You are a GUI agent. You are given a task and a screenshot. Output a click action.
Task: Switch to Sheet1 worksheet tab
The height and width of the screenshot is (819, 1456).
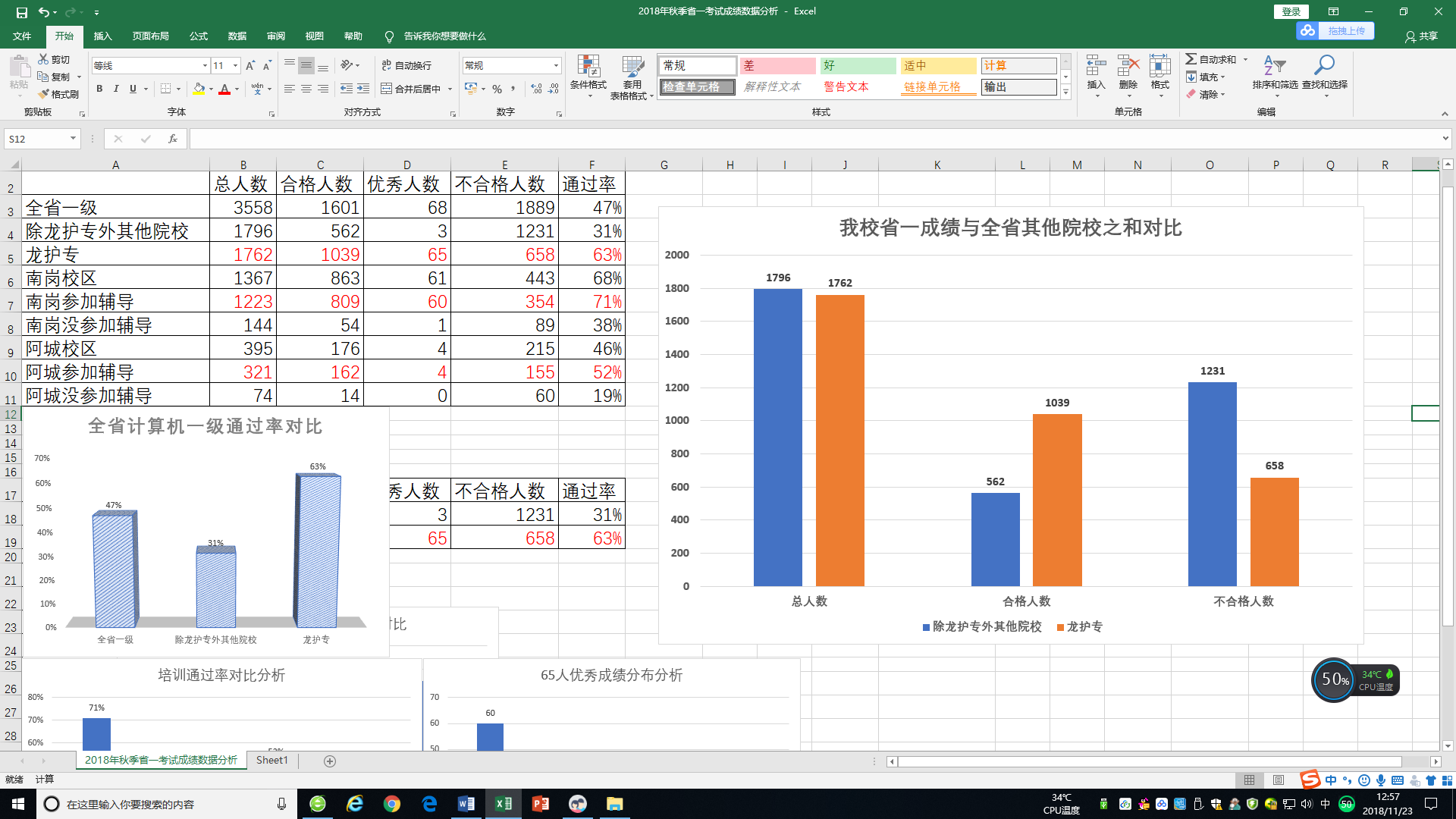271,760
